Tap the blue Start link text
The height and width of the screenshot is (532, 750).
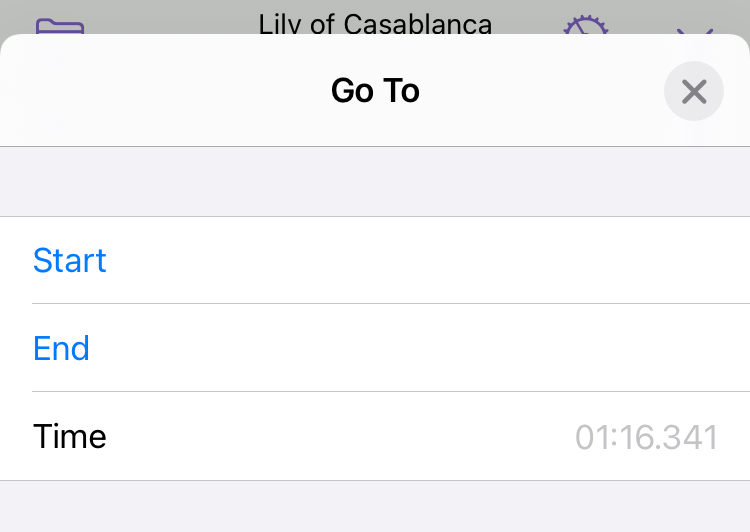pyautogui.click(x=70, y=260)
